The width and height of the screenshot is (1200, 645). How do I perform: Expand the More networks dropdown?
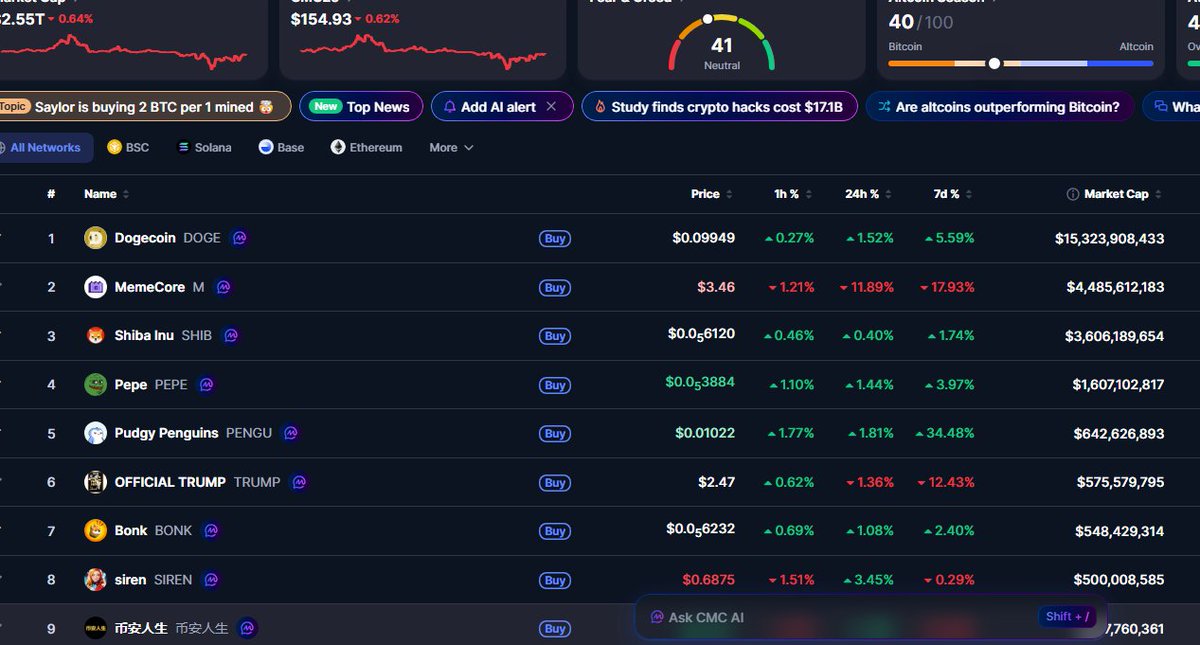click(x=451, y=147)
